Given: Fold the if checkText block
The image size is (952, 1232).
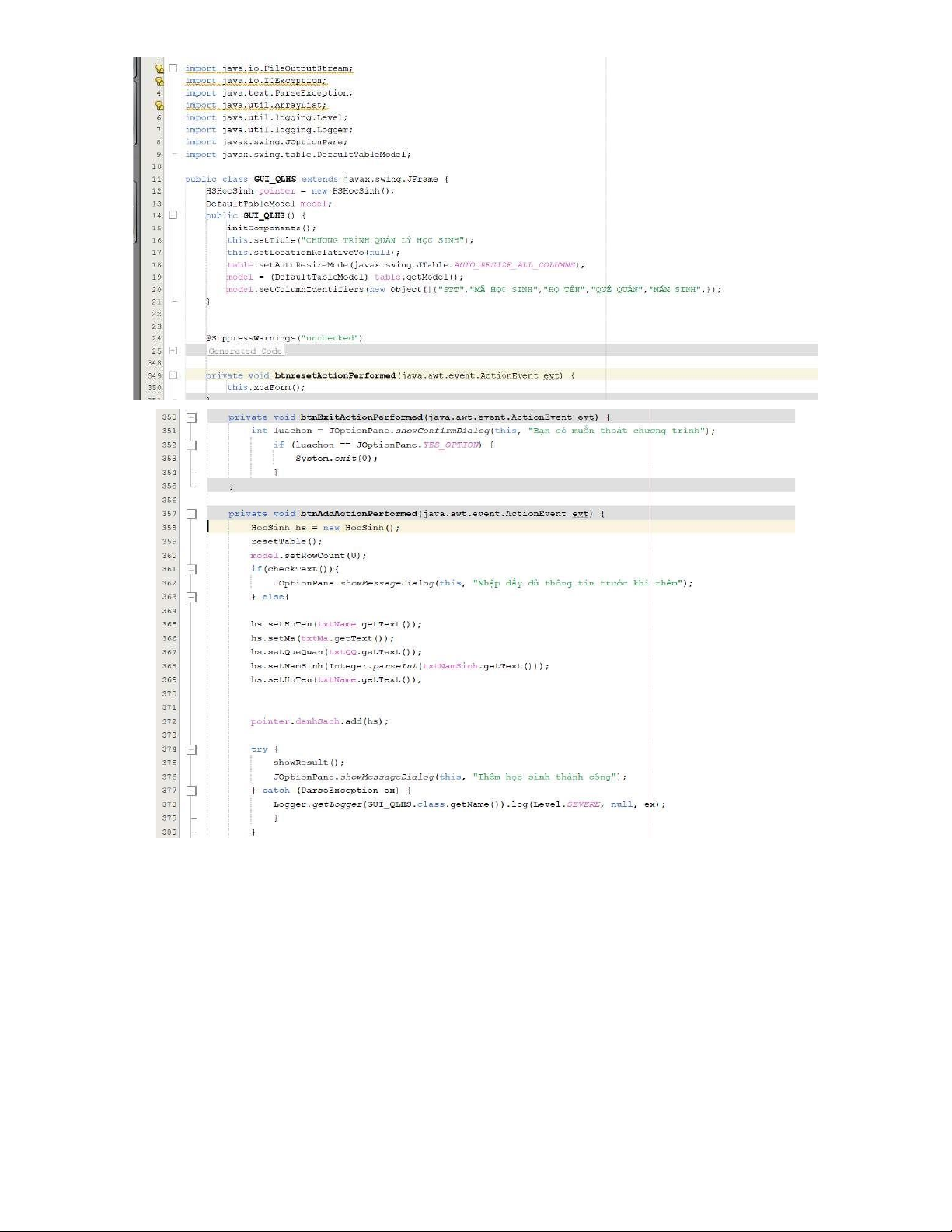Looking at the screenshot, I should [x=191, y=569].
